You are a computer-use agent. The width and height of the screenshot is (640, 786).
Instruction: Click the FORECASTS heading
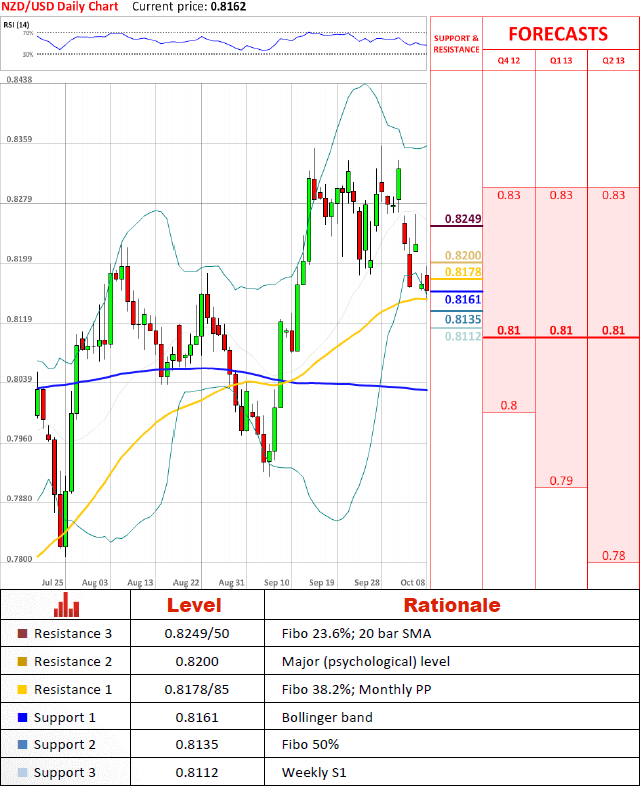(558, 34)
